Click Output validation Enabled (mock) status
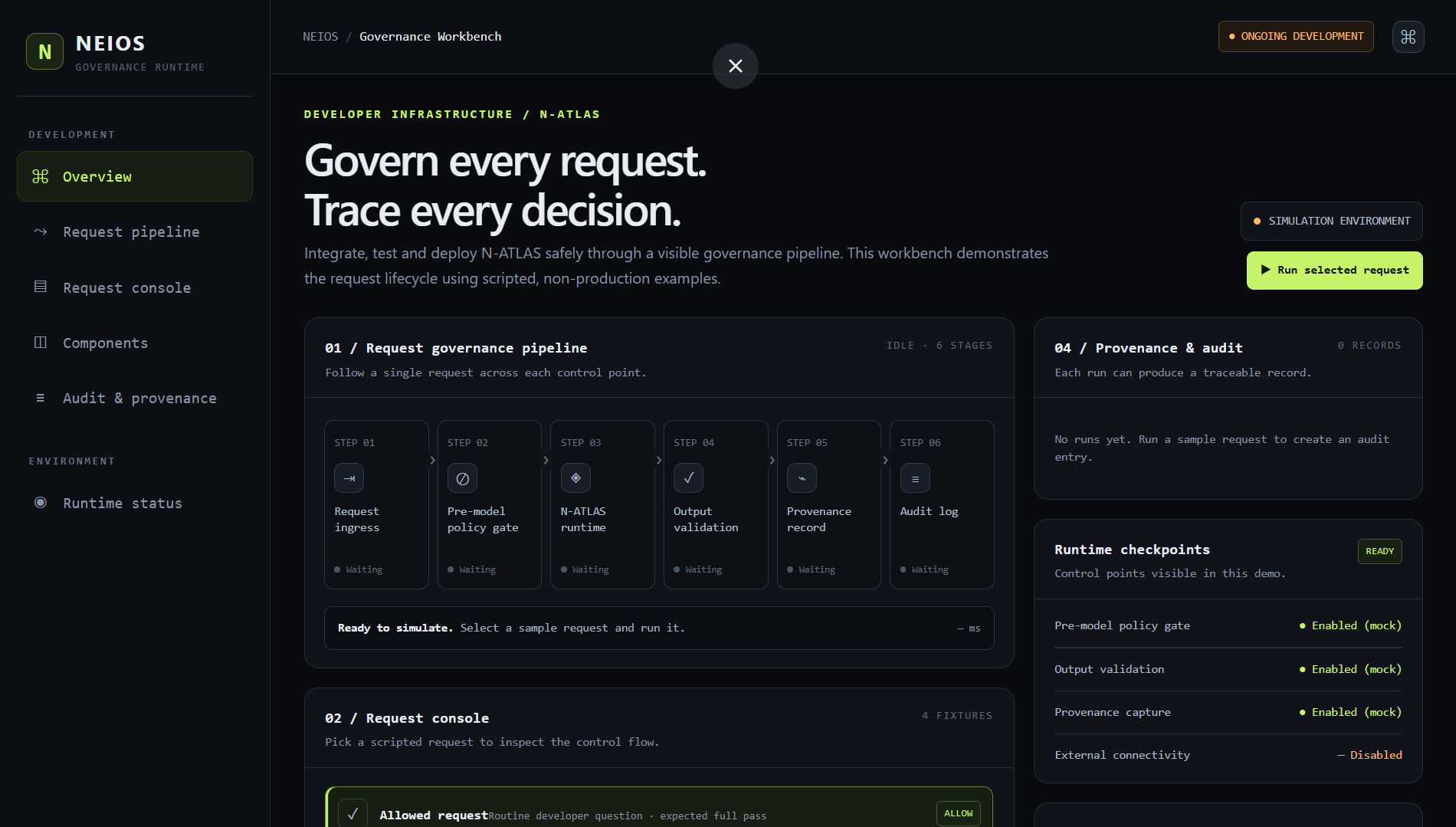The height and width of the screenshot is (827, 1456). [x=1350, y=669]
